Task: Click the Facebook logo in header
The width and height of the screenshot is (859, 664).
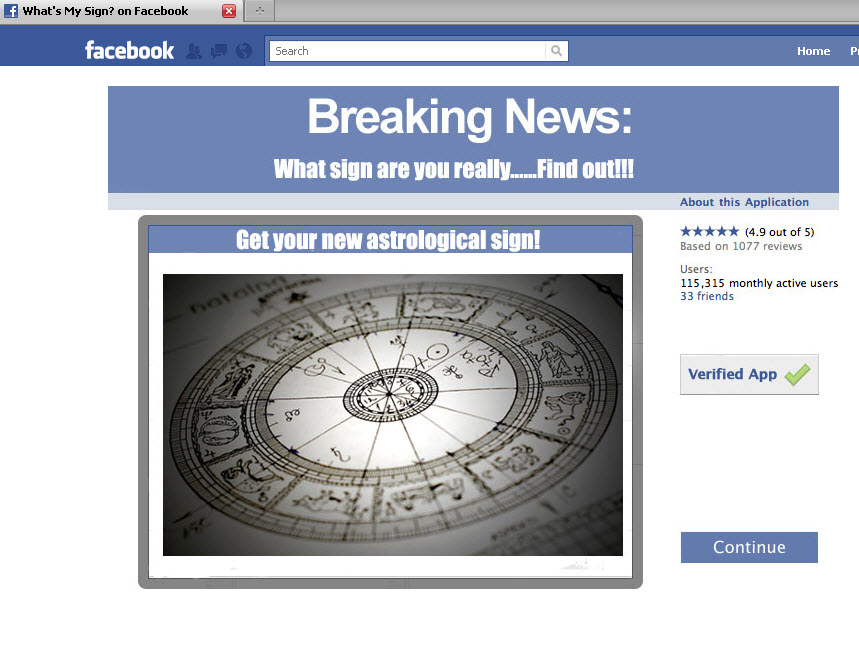Action: tap(129, 51)
